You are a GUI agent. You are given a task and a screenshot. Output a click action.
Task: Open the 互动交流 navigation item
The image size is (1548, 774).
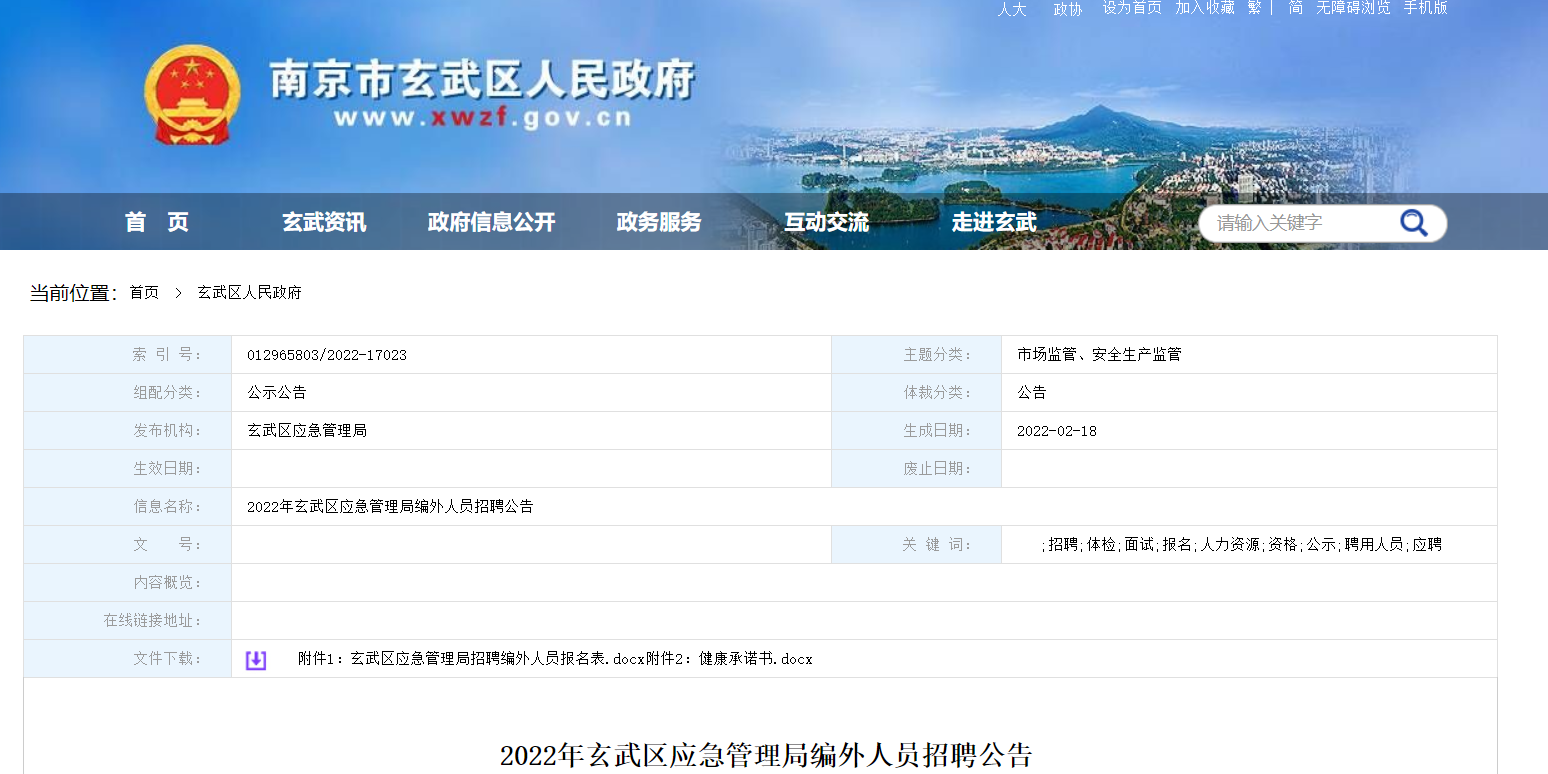826,222
